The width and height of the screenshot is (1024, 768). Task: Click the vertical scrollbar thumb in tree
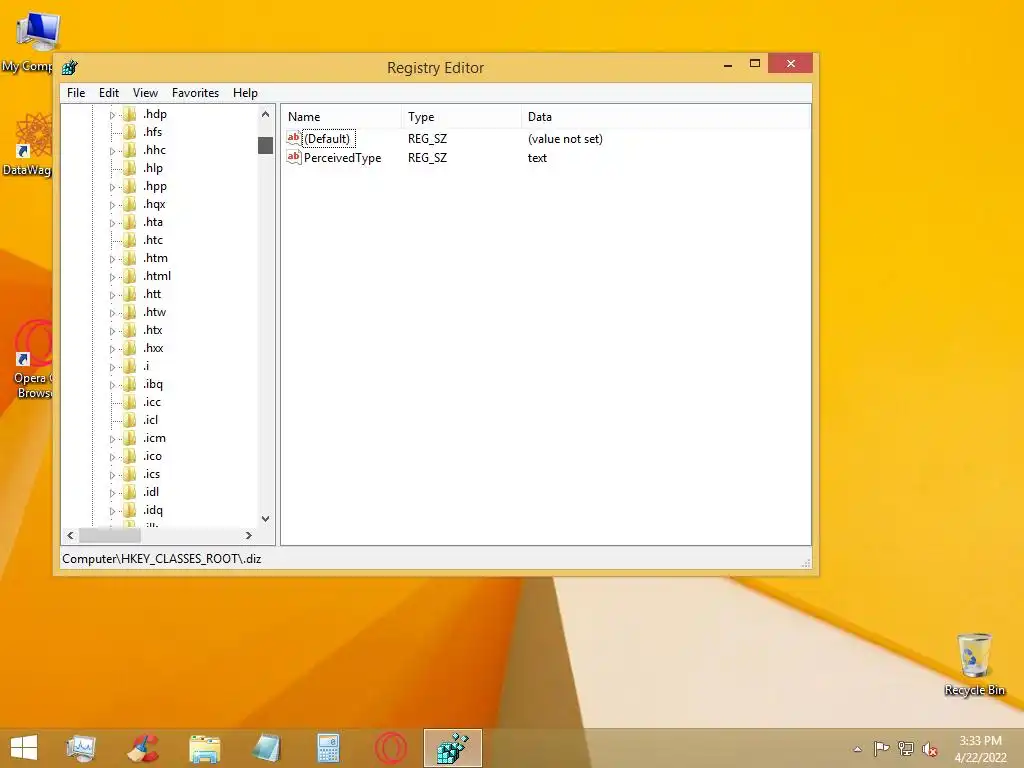tap(265, 145)
